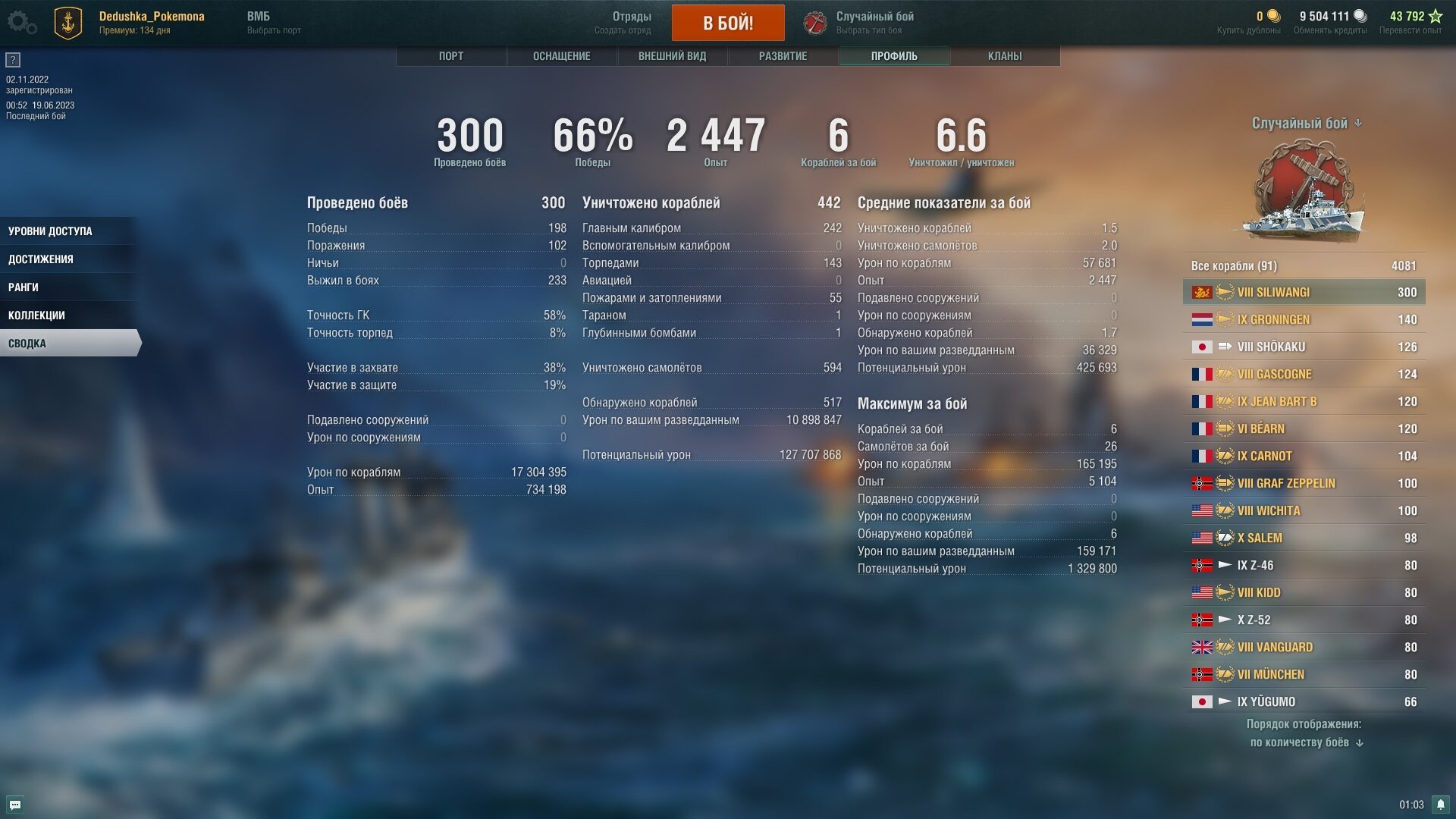Select ДОСТИЖЕНИЯ in the side menu
The width and height of the screenshot is (1456, 819).
[x=68, y=259]
